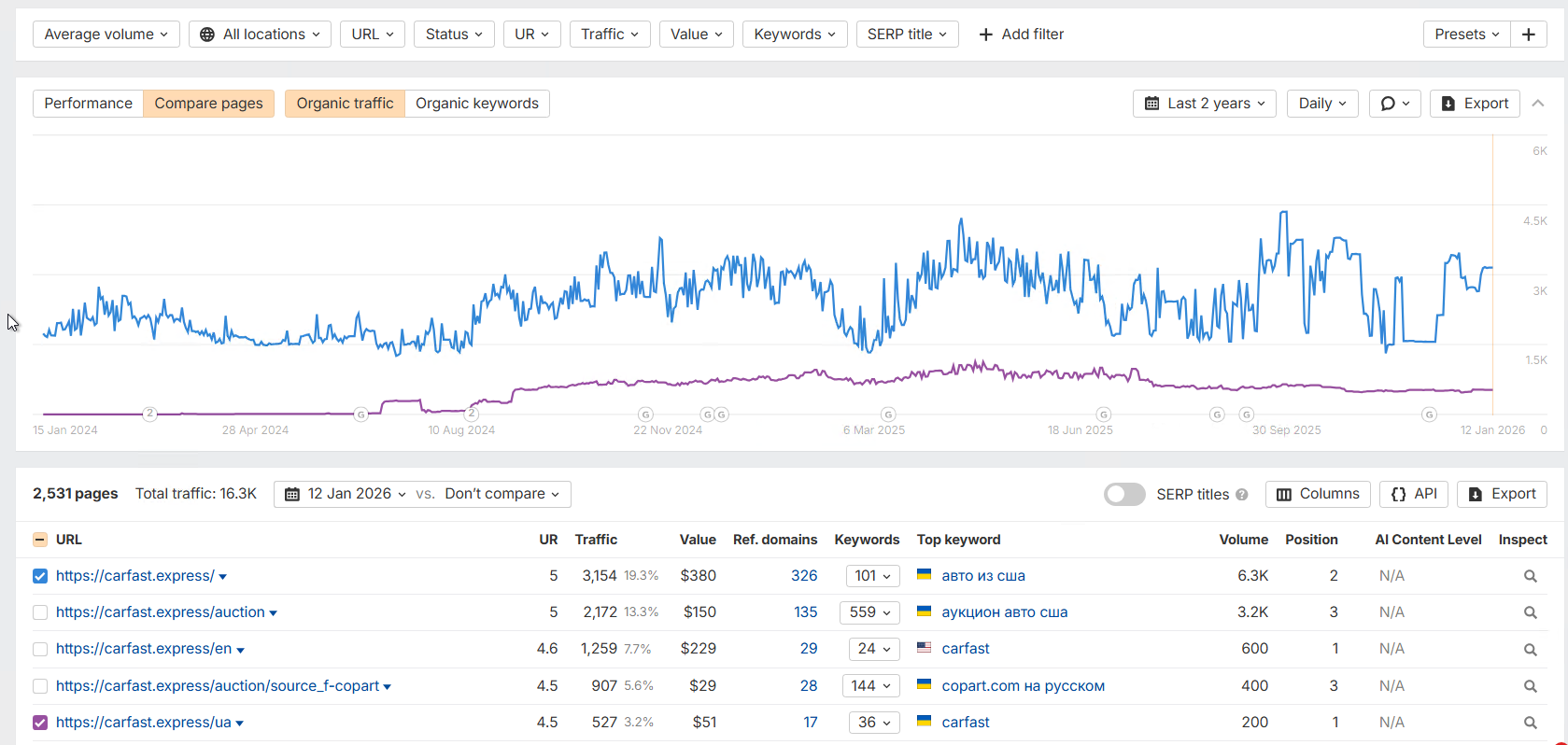
Task: Click Add filter button
Action: pyautogui.click(x=1021, y=35)
